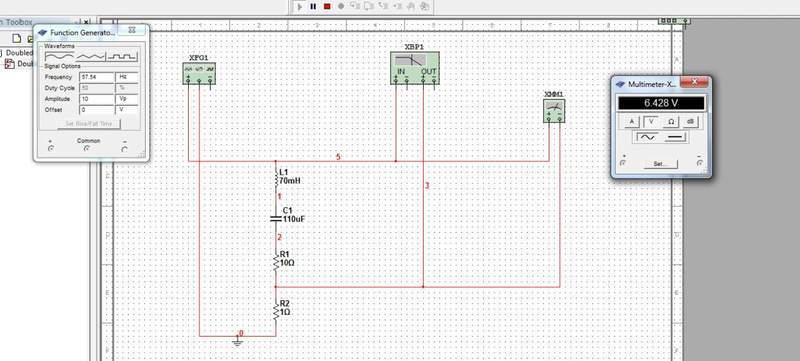
Task: Click the Amplitude value input field
Action: 96,99
